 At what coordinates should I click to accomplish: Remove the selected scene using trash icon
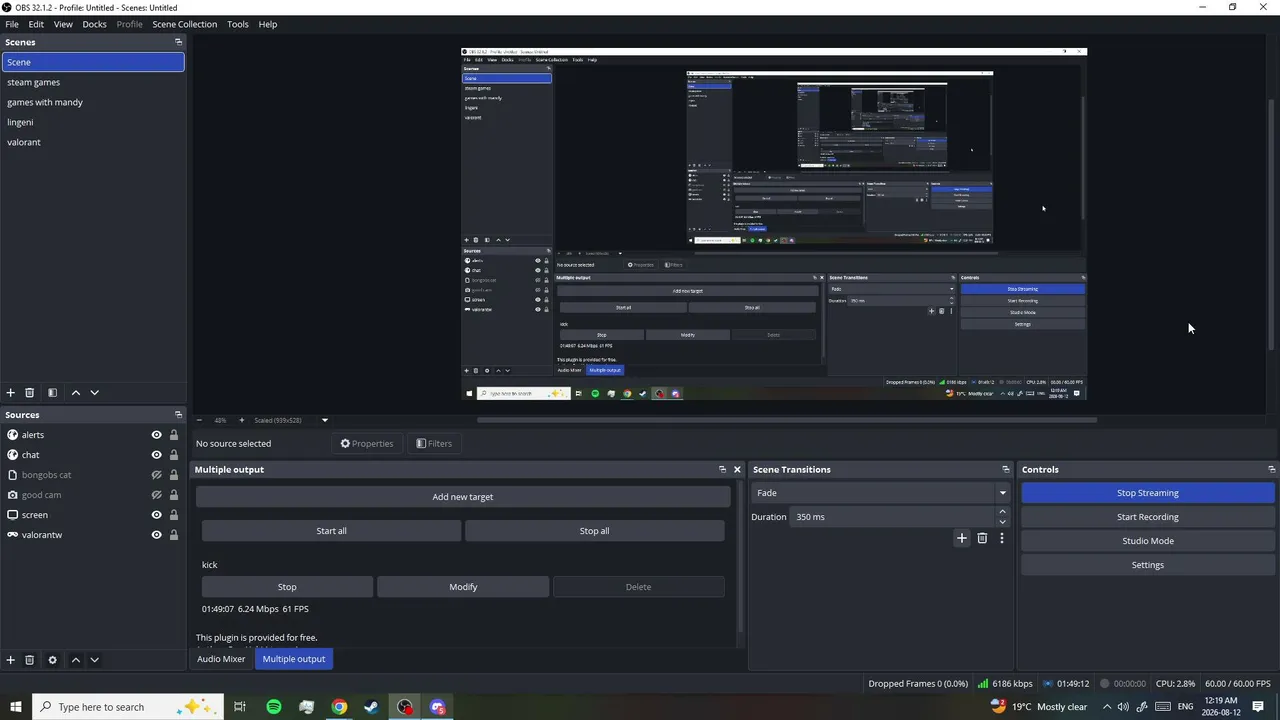pyautogui.click(x=29, y=393)
